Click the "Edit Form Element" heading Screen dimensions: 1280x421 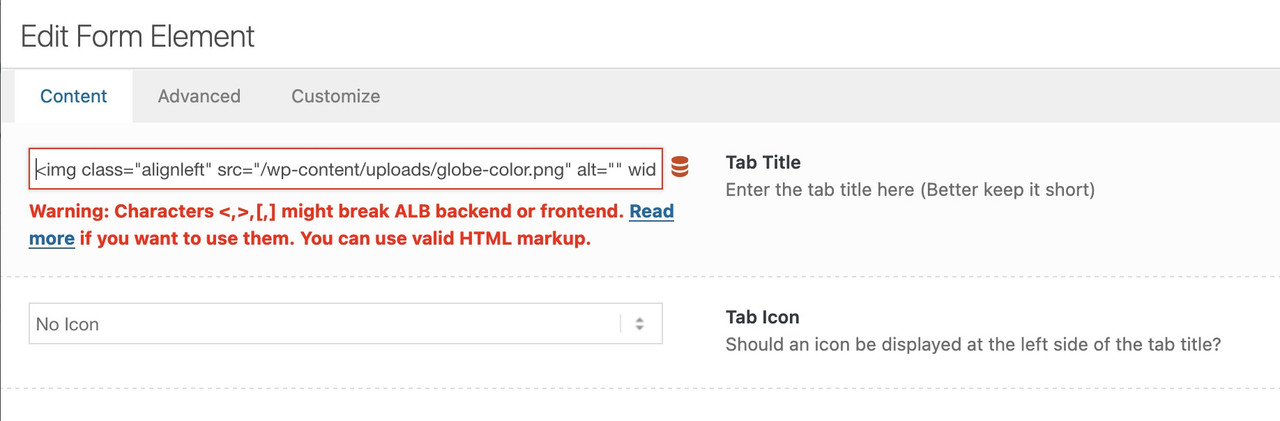pyautogui.click(x=138, y=37)
